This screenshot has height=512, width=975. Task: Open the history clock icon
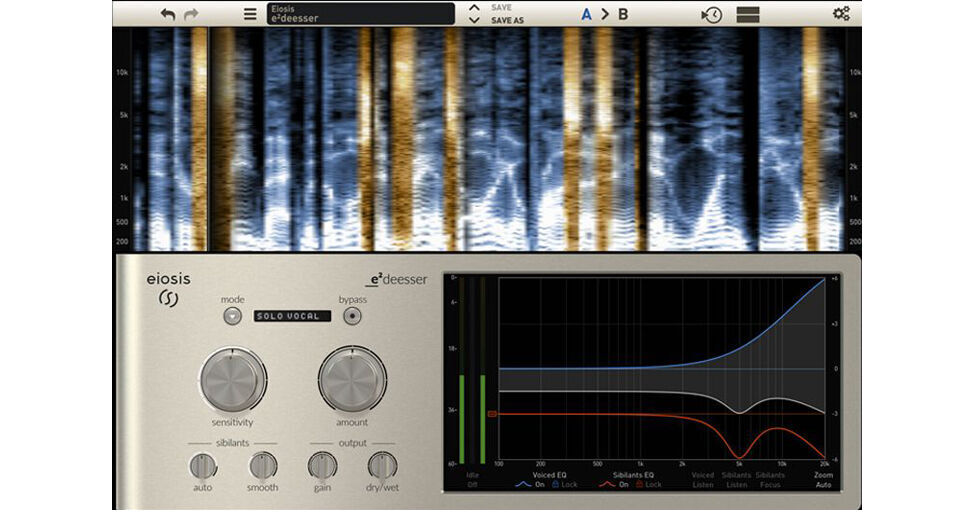tap(711, 14)
